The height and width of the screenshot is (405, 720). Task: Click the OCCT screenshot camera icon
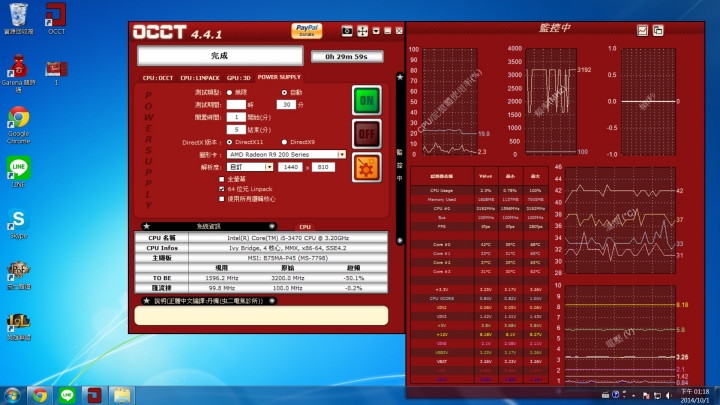click(347, 31)
